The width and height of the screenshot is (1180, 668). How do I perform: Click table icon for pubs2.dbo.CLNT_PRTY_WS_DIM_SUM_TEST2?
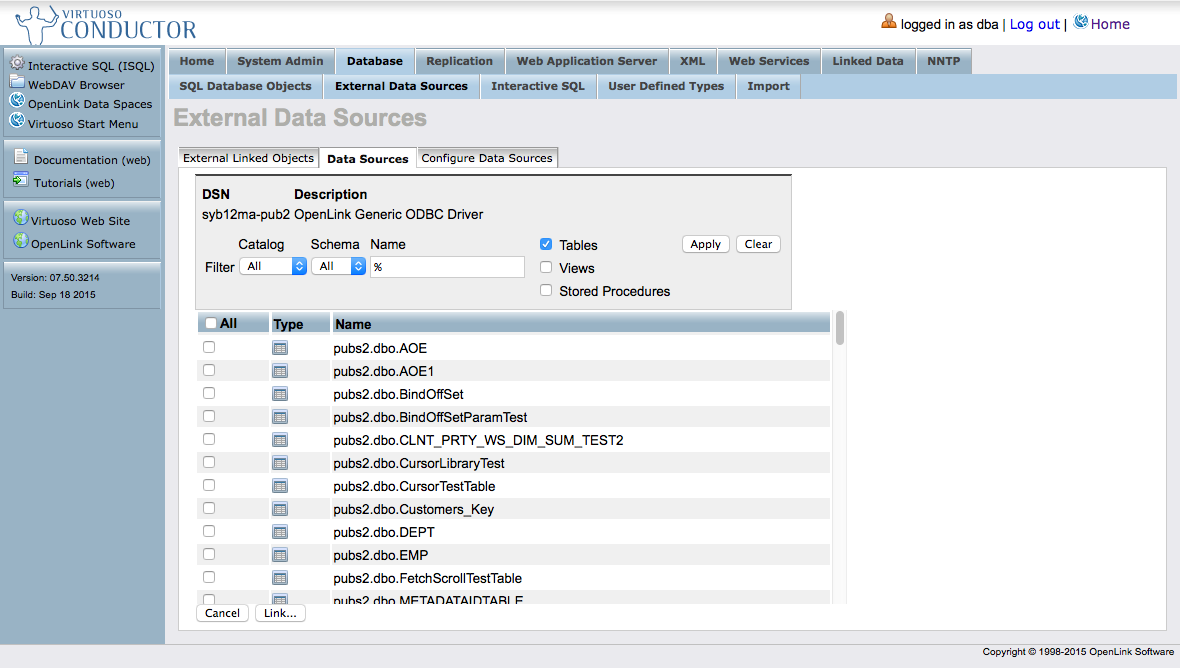280,440
